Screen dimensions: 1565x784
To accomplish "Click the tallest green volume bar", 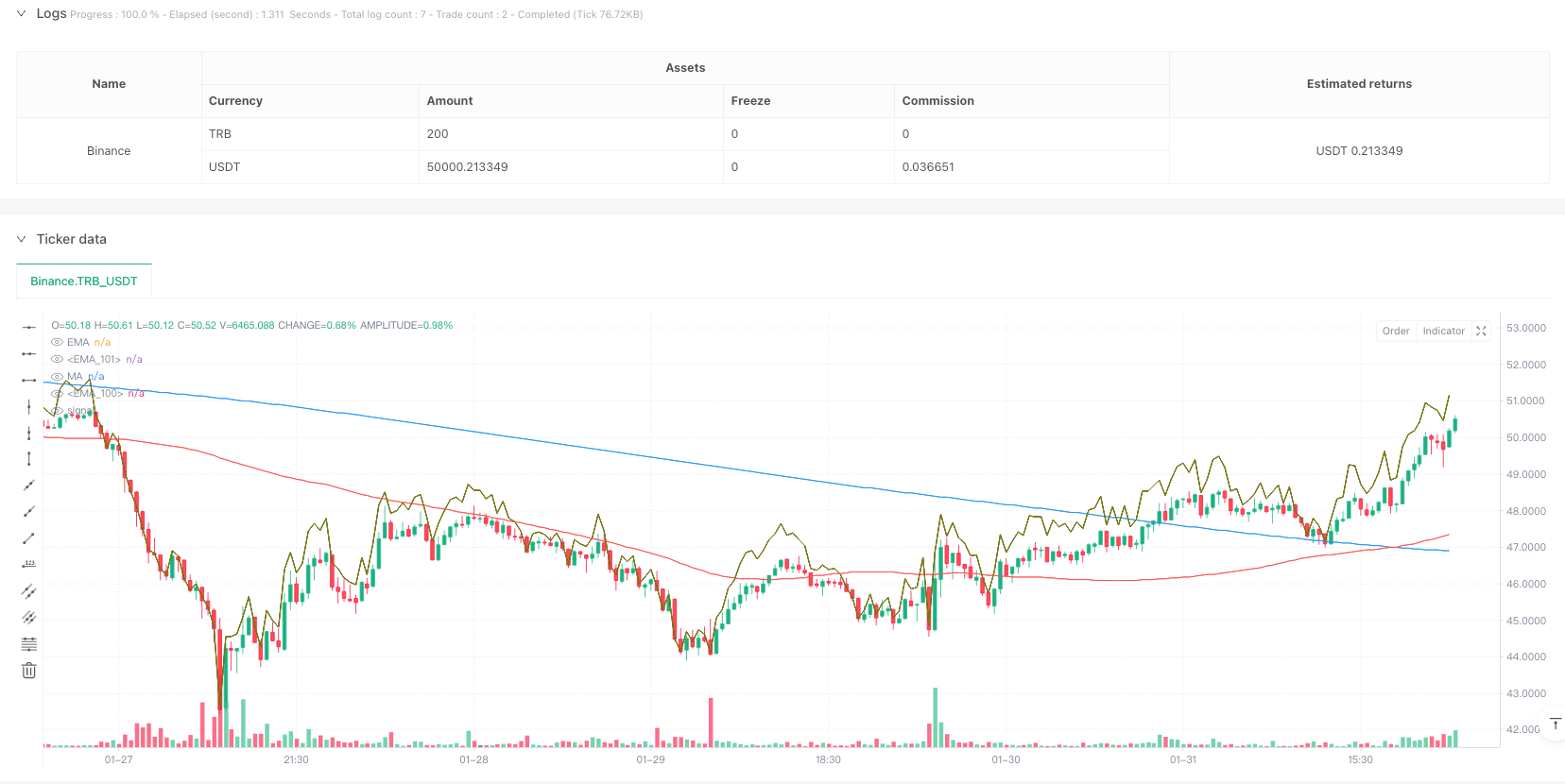I will (936, 718).
